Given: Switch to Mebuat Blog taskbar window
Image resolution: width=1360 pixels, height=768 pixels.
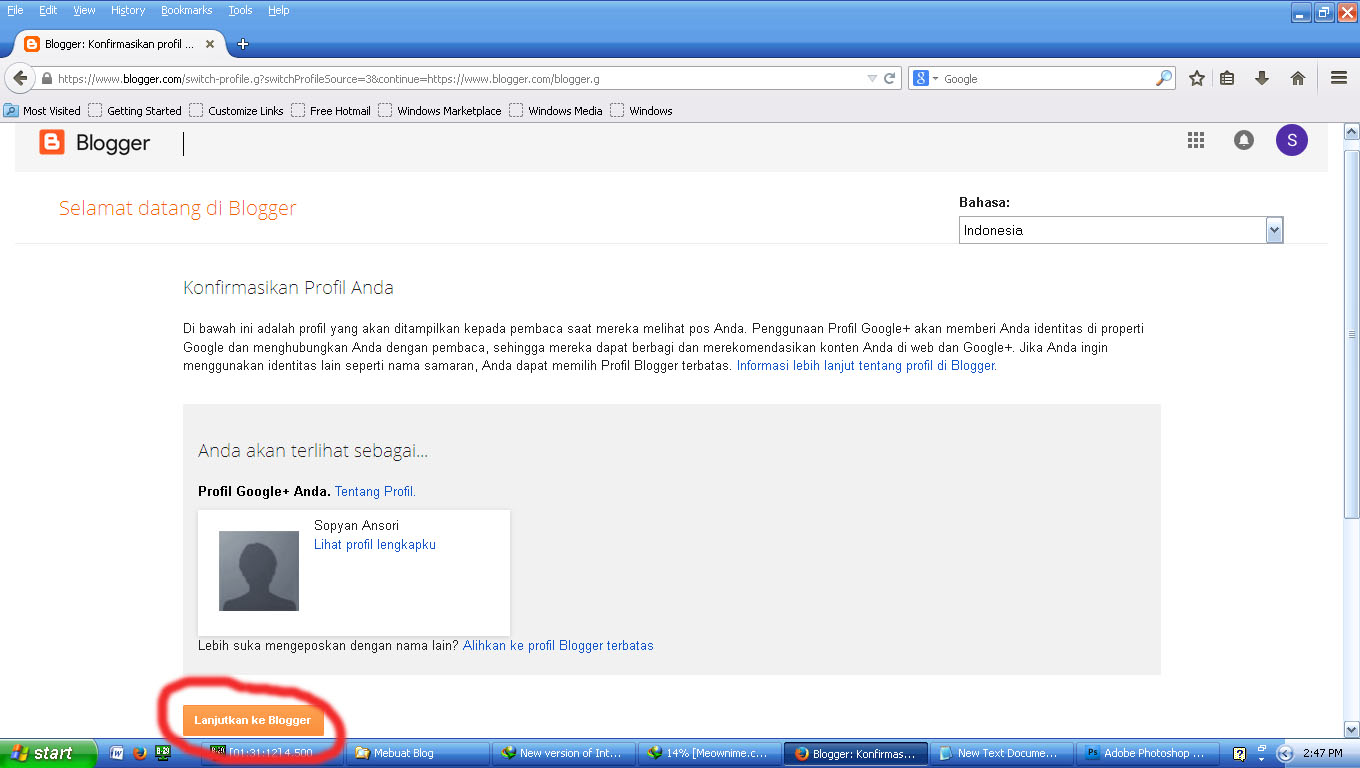Looking at the screenshot, I should 416,753.
